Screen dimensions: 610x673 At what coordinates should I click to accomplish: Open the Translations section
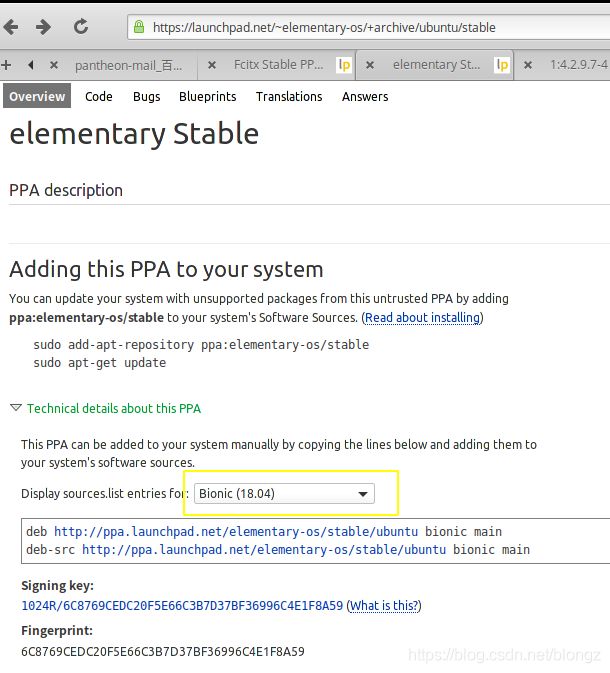click(289, 97)
